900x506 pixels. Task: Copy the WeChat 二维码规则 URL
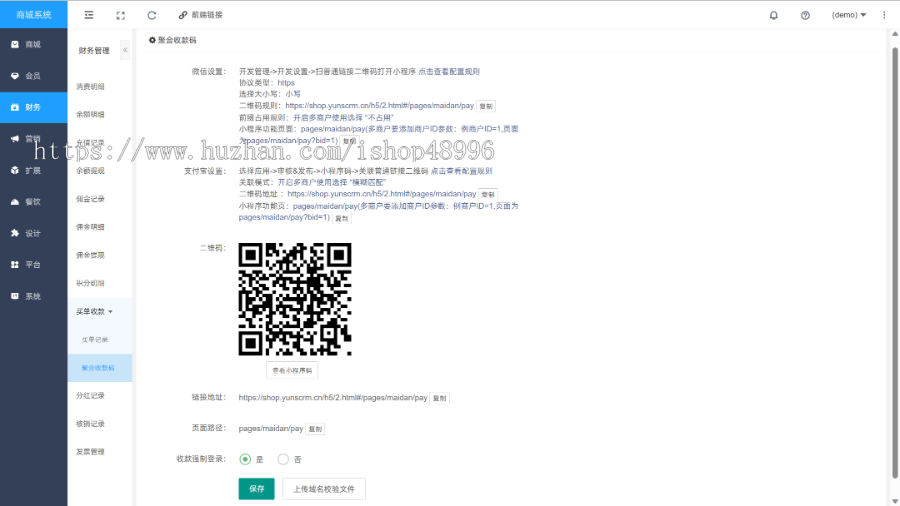point(486,106)
